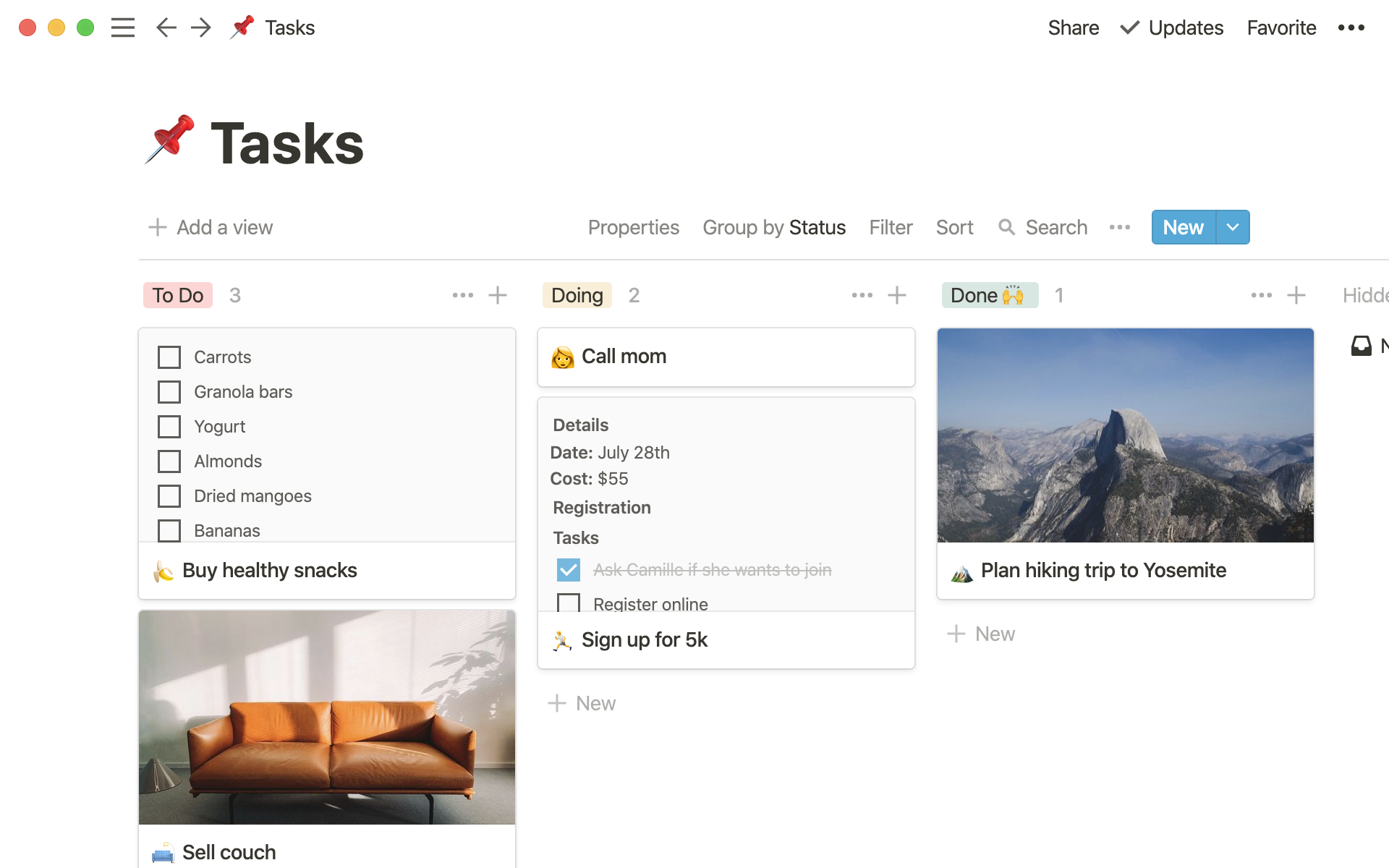Image resolution: width=1389 pixels, height=868 pixels.
Task: Open the hamburger sidebar menu
Action: point(123,27)
